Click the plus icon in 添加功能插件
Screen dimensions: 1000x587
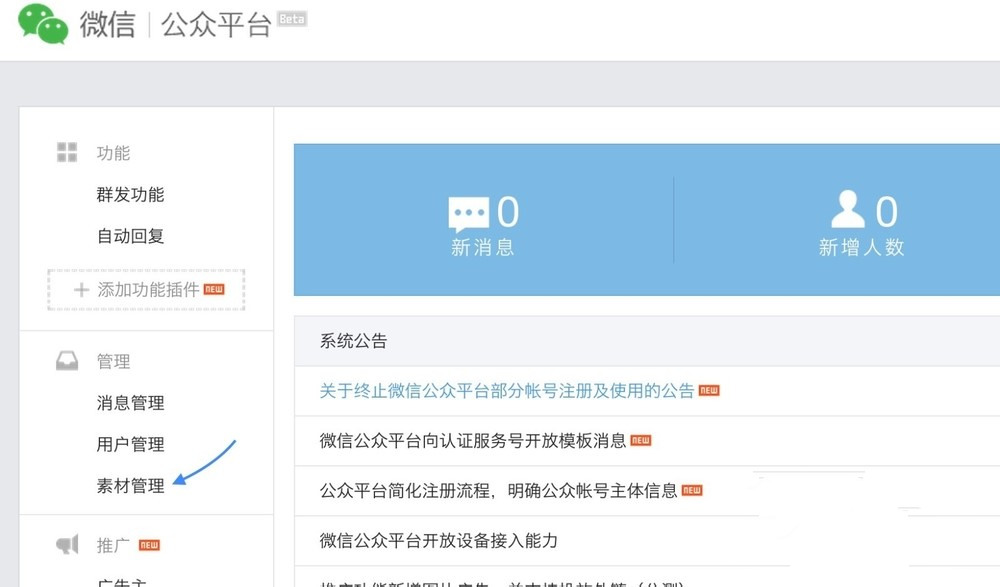[81, 290]
